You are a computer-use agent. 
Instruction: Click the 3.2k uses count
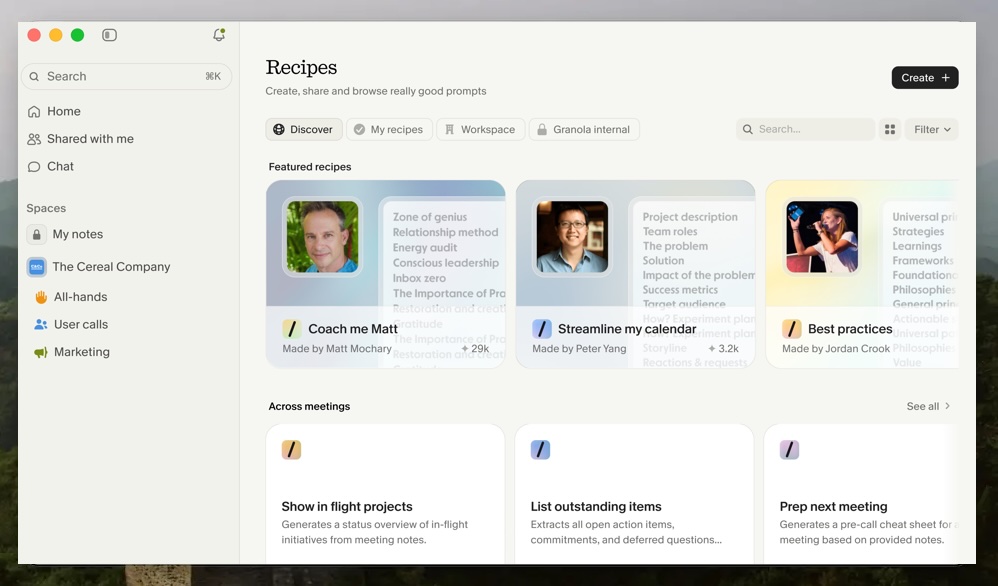point(723,349)
